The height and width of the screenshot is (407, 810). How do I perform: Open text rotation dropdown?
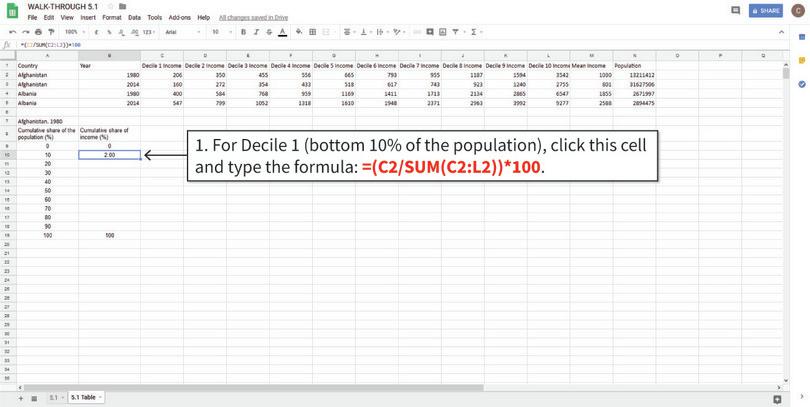pos(398,32)
